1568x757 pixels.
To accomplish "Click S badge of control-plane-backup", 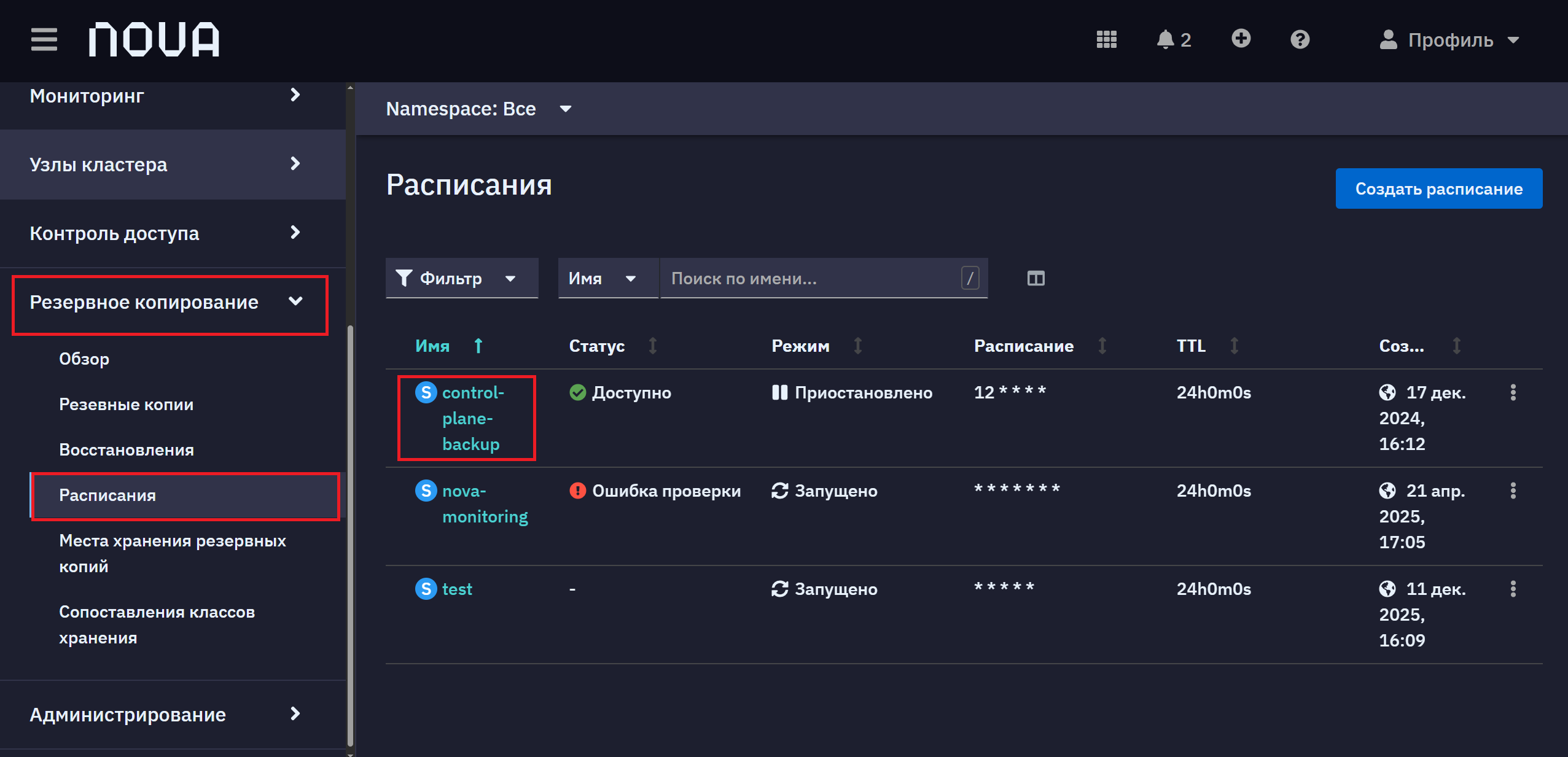I will pos(426,392).
